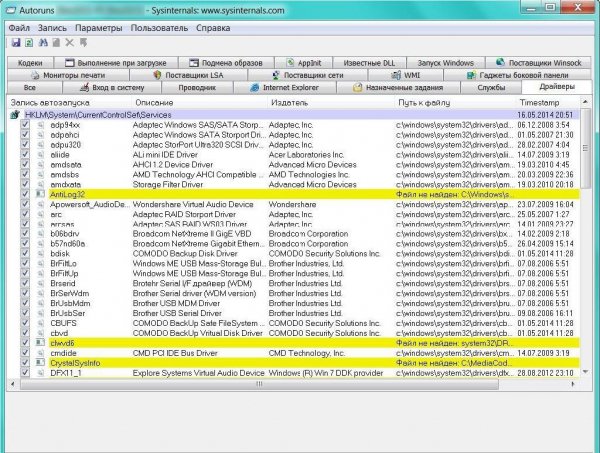Viewport: 600px width, 453px height.
Task: Click the Save toolbar icon
Action: point(16,42)
